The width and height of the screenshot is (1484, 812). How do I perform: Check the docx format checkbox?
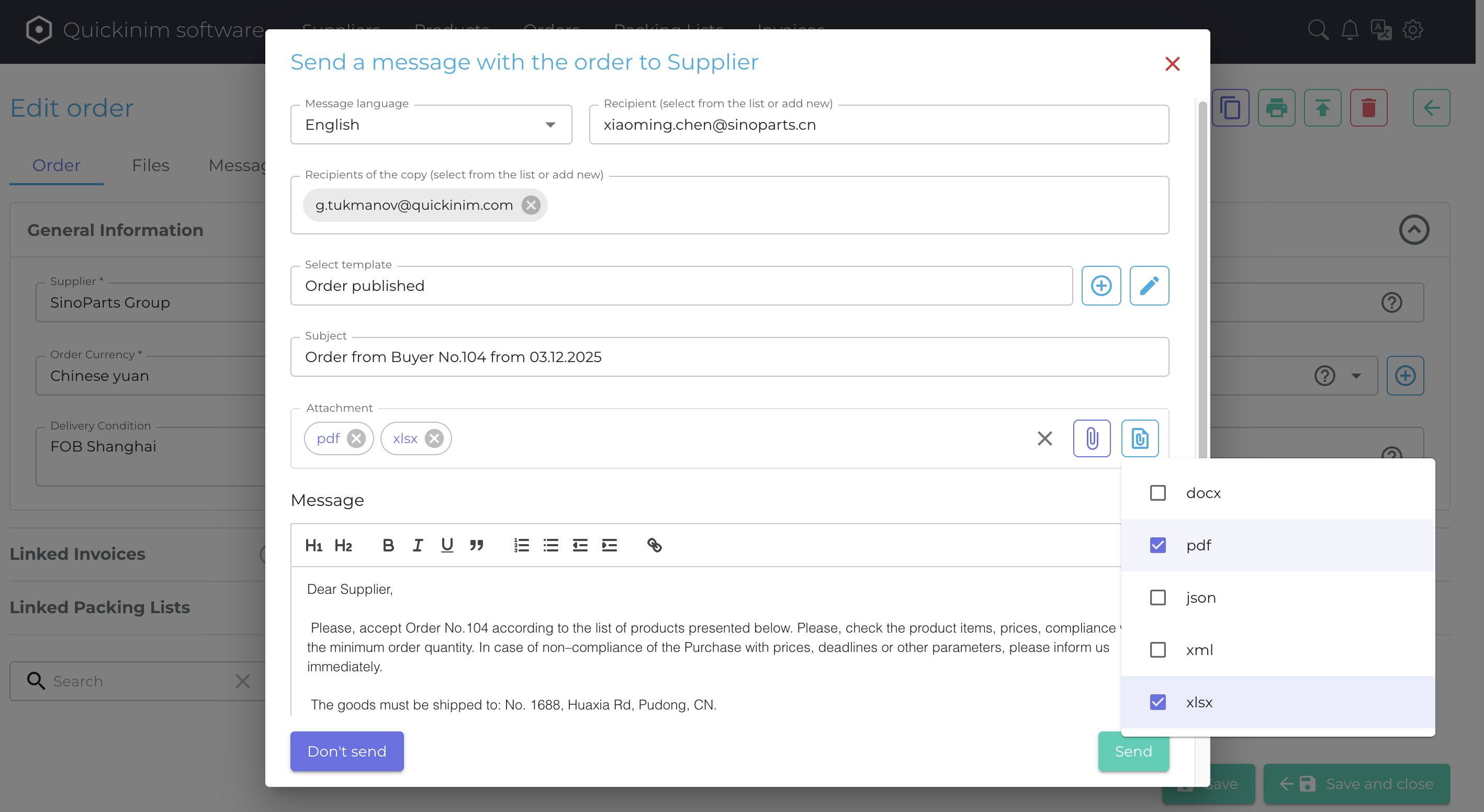click(x=1157, y=493)
